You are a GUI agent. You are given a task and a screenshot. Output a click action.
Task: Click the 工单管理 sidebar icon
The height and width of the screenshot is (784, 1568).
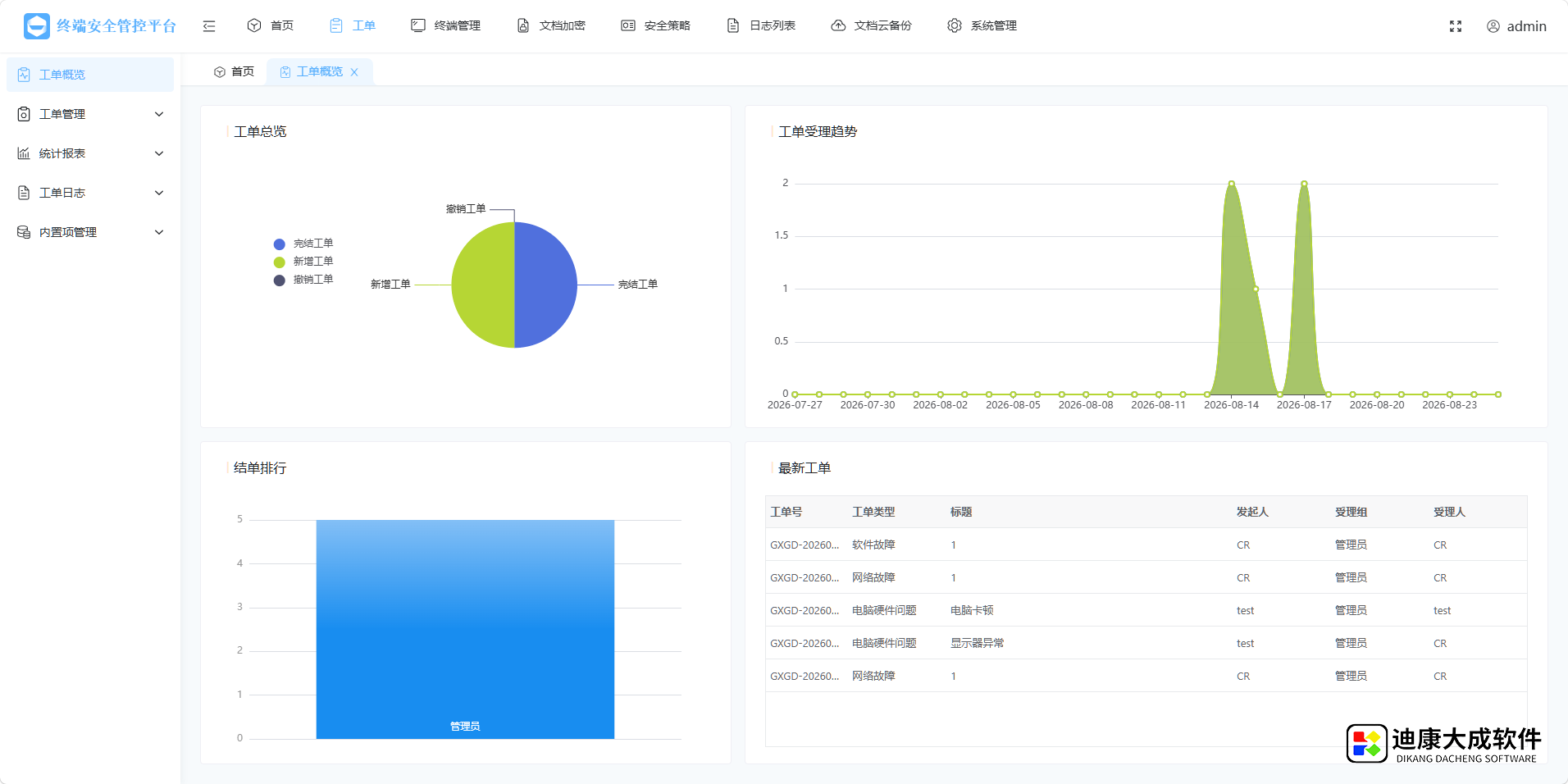[x=24, y=114]
